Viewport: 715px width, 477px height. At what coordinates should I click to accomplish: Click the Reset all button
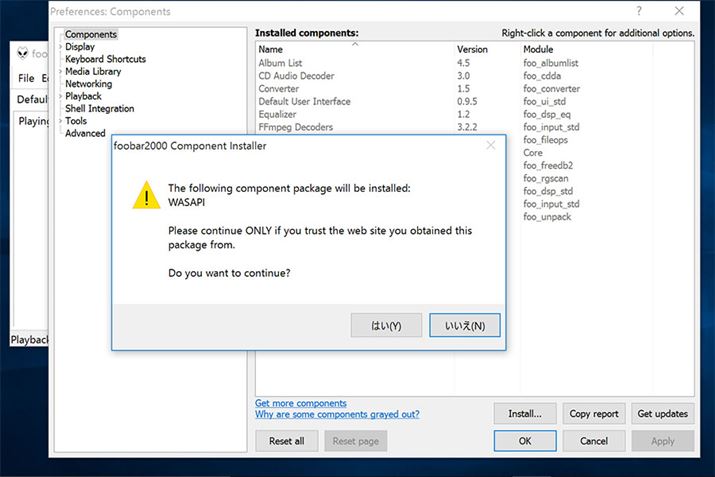pyautogui.click(x=286, y=441)
